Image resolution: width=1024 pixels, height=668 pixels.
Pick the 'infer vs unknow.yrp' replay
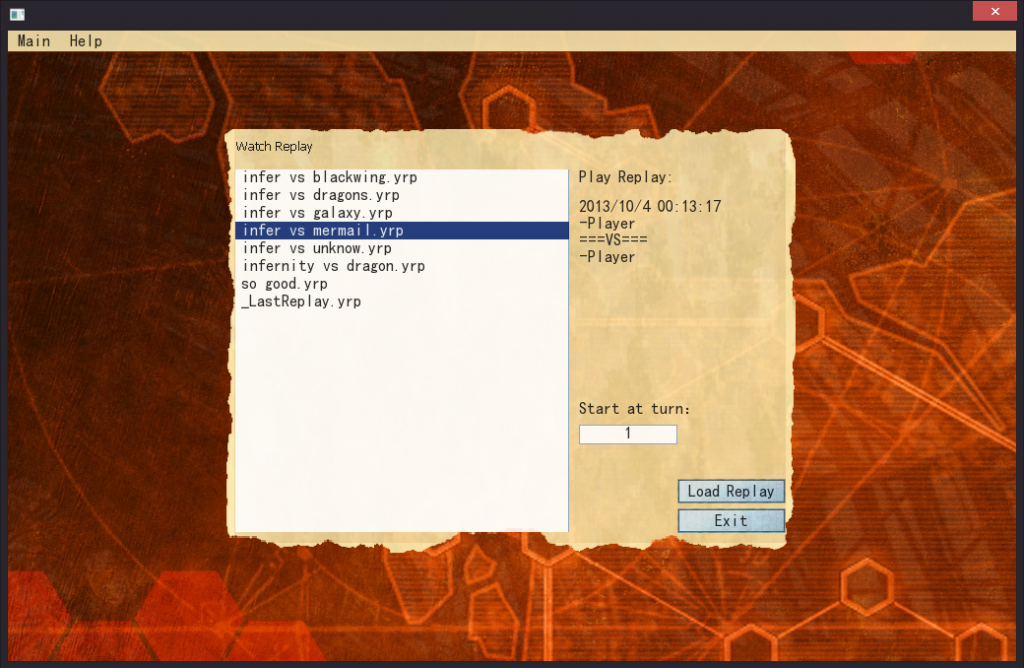coord(317,248)
